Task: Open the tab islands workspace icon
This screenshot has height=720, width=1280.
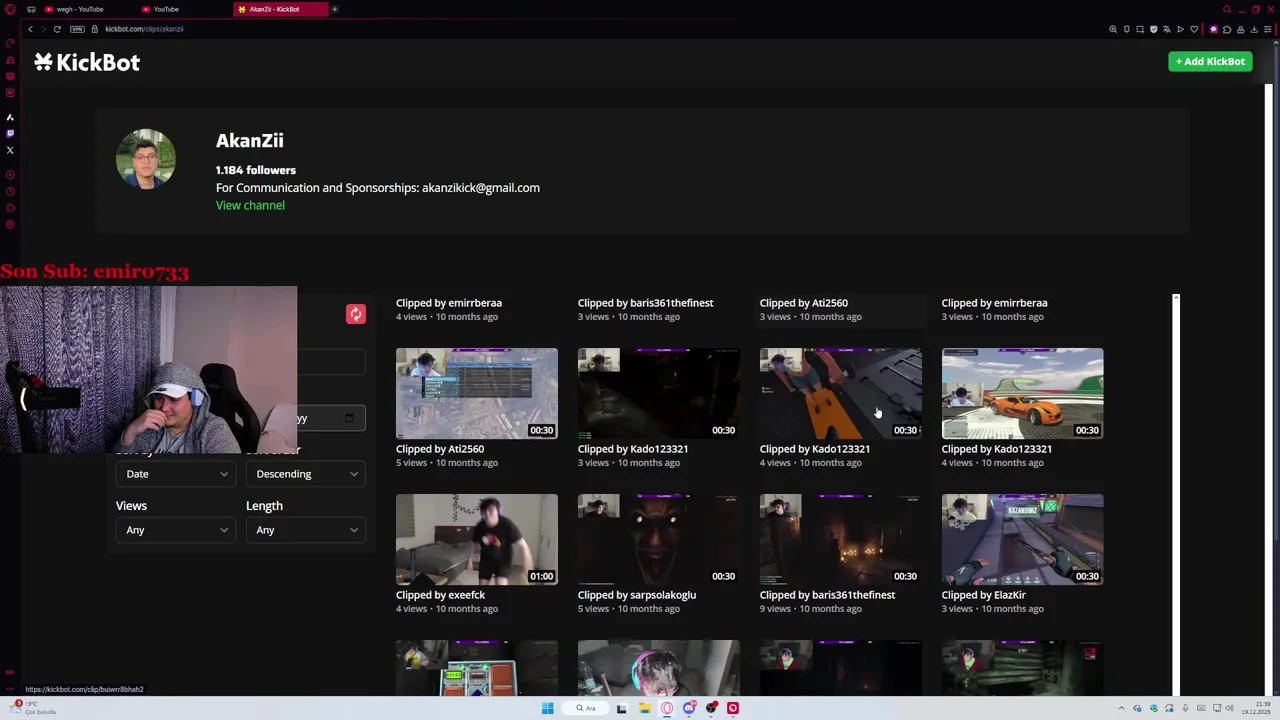Action: (31, 9)
